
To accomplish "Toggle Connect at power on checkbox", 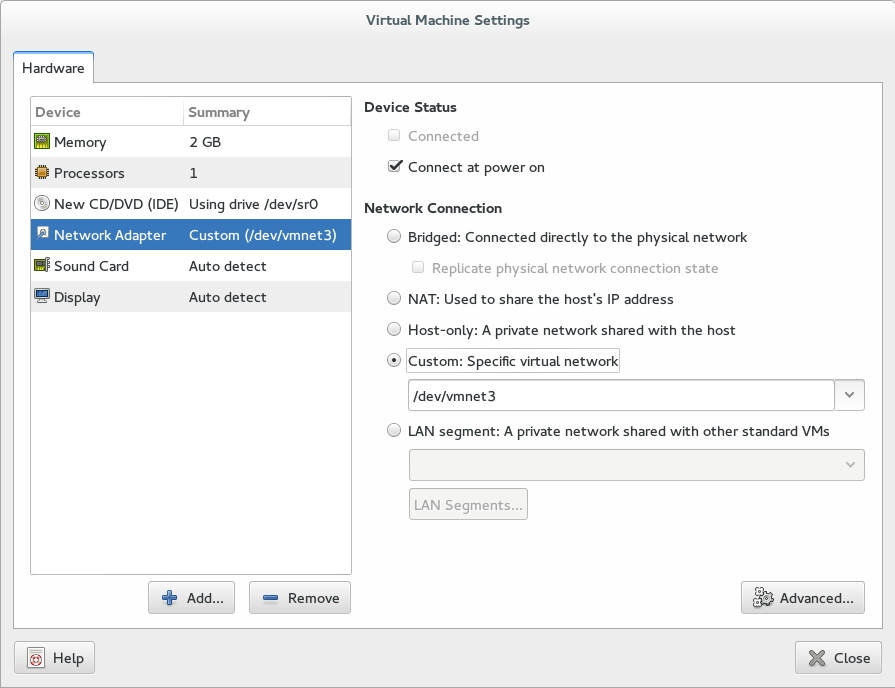I will click(395, 167).
